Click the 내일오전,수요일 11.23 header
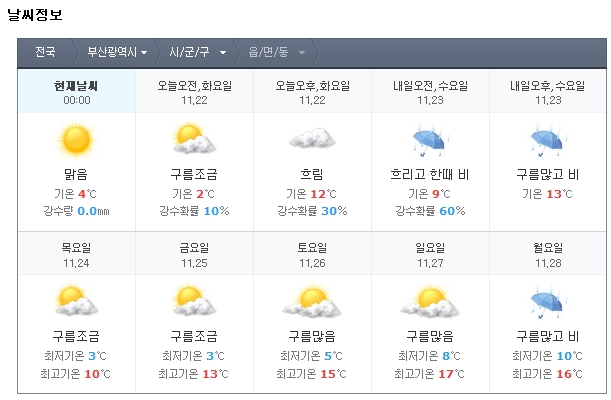Screen dimensions: 611x400 (x=430, y=92)
